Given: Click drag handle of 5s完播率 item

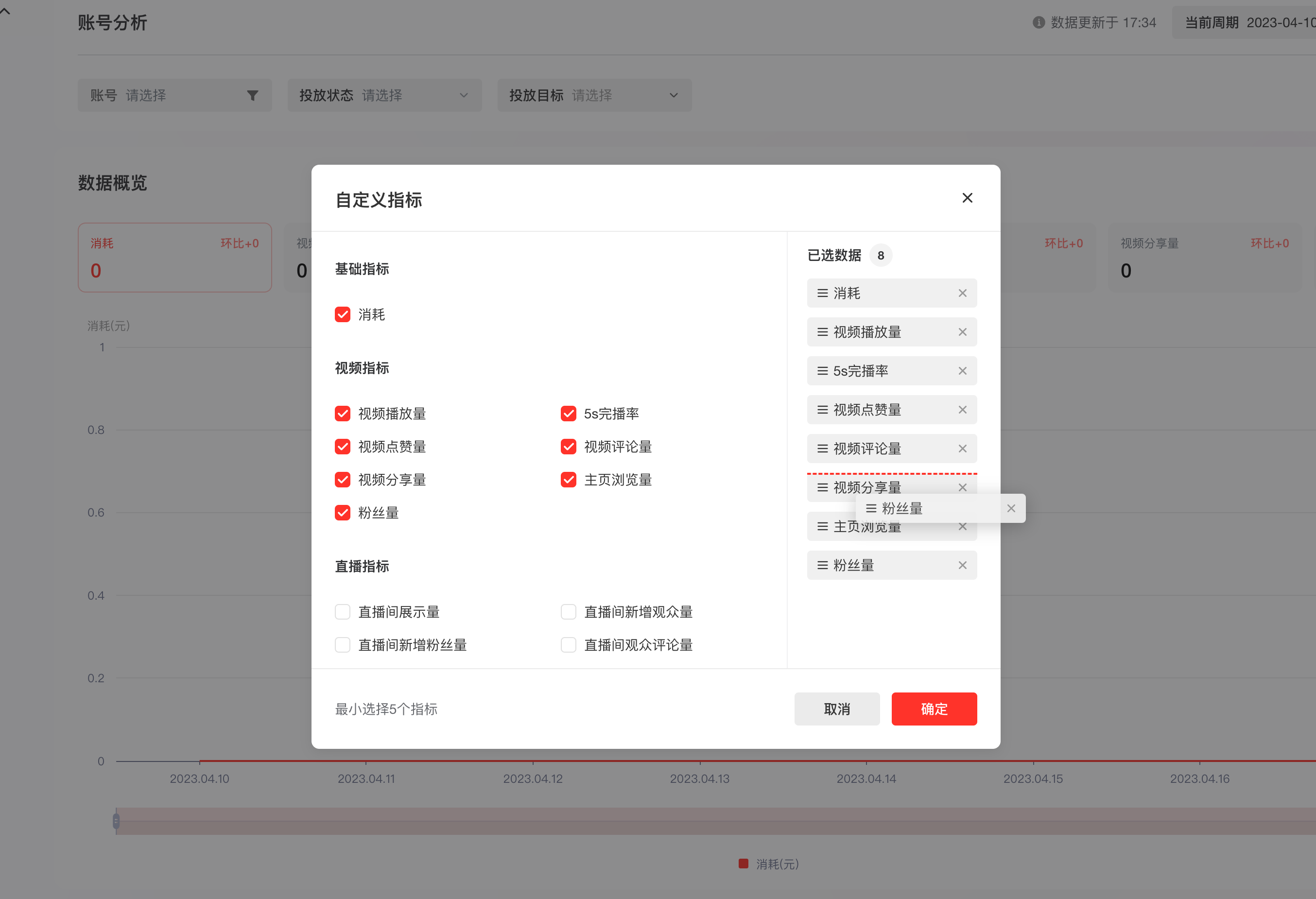Looking at the screenshot, I should point(822,371).
